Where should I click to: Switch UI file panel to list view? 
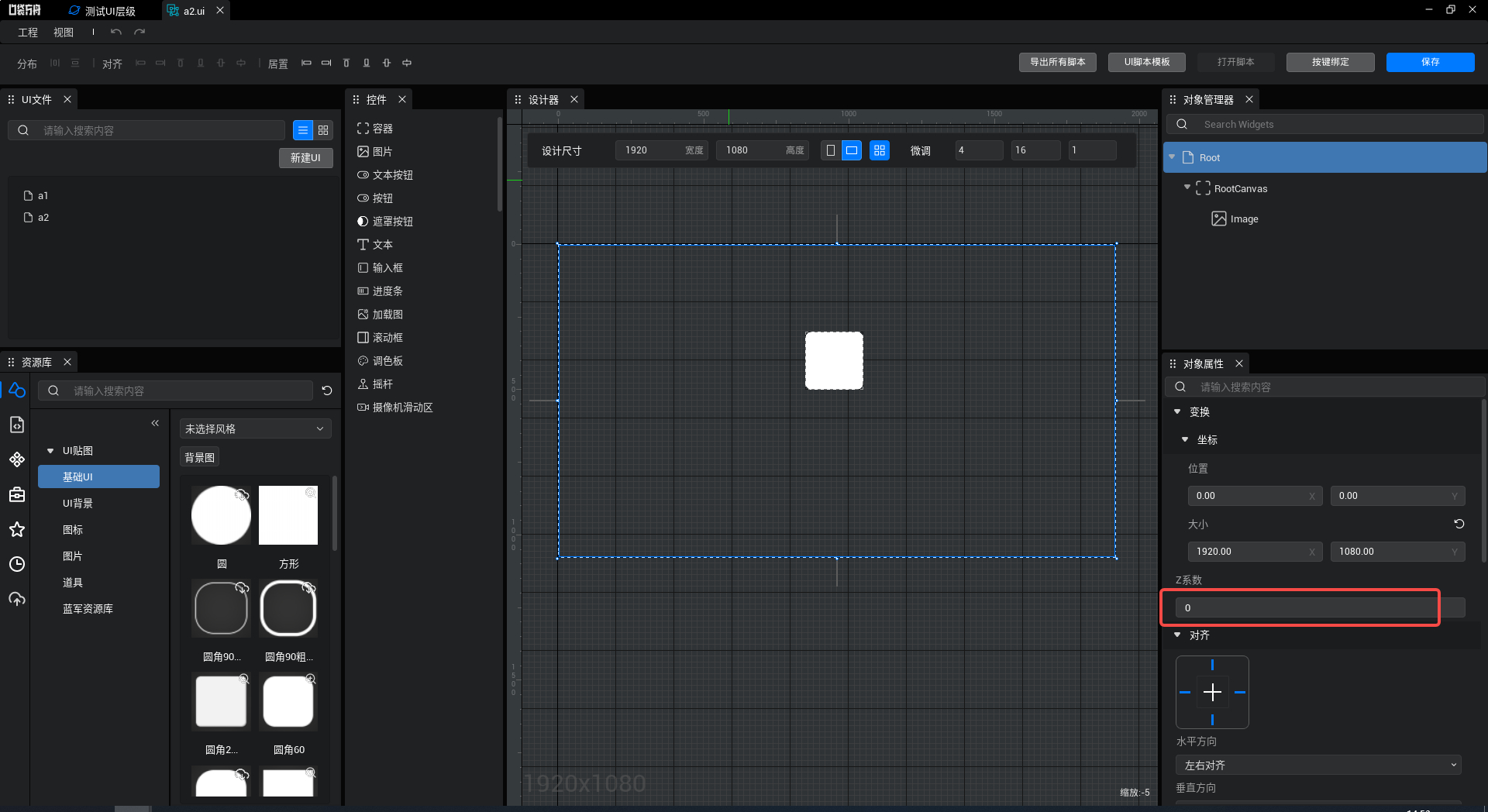click(x=303, y=130)
